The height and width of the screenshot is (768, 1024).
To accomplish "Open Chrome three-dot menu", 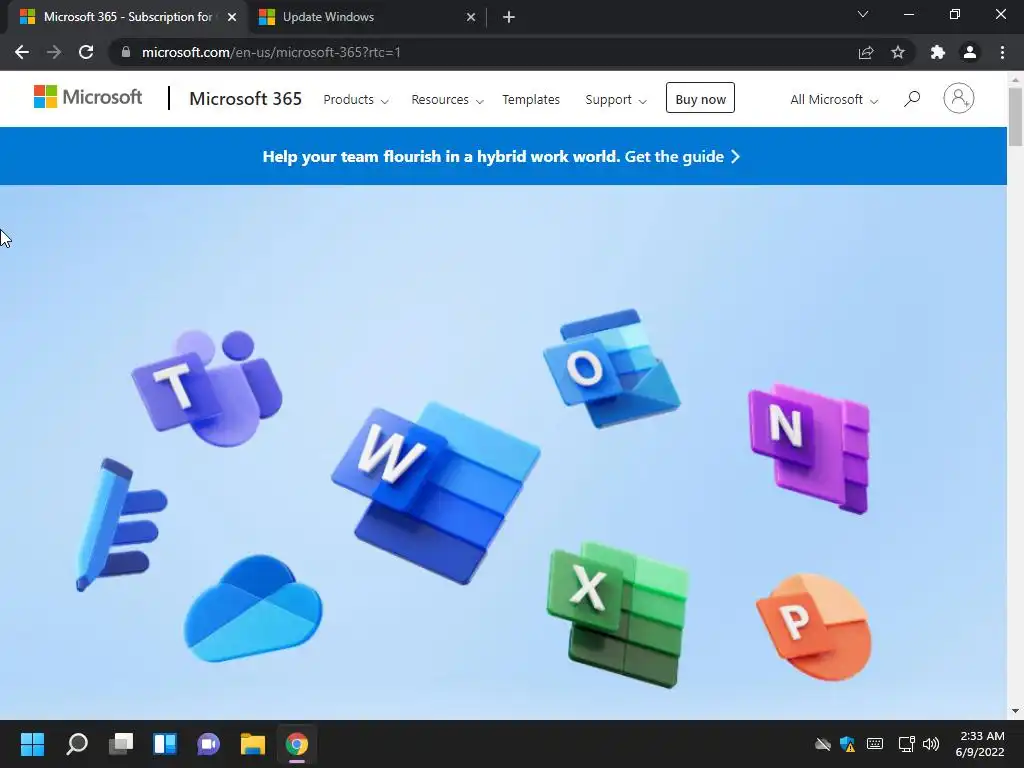I will point(1002,52).
